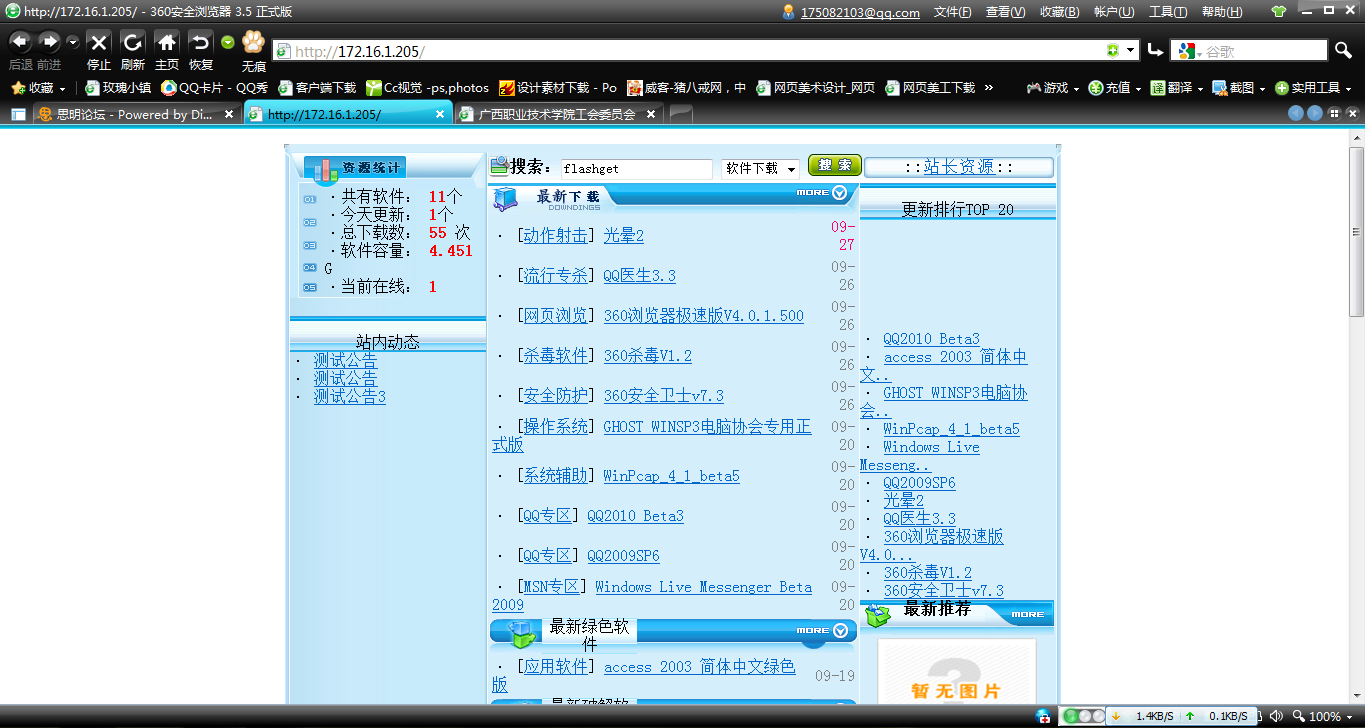This screenshot has height=728, width=1365.
Task: Go back using the 后退 arrow
Action: (x=20, y=42)
